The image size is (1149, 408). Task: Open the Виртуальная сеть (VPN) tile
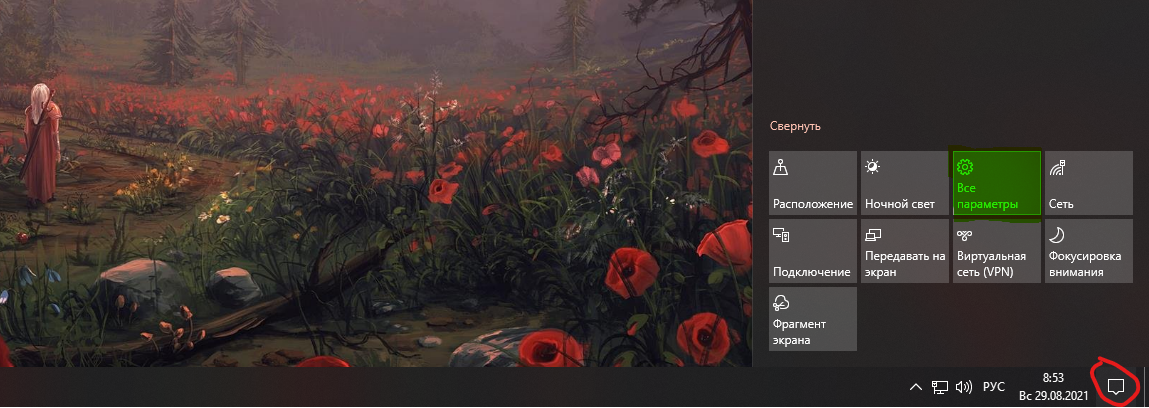coord(997,251)
